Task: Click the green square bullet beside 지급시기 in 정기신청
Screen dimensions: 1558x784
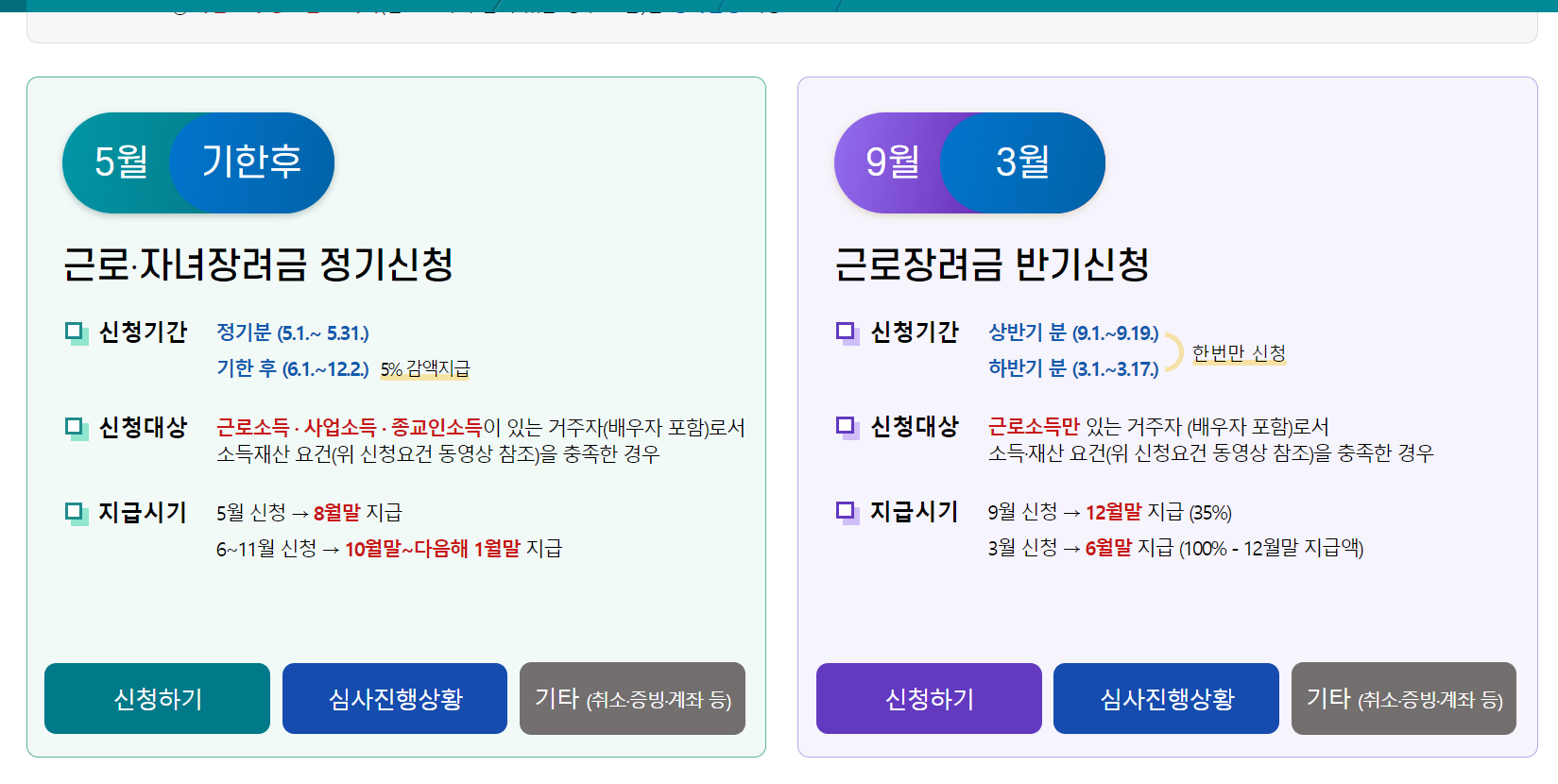Action: click(76, 513)
